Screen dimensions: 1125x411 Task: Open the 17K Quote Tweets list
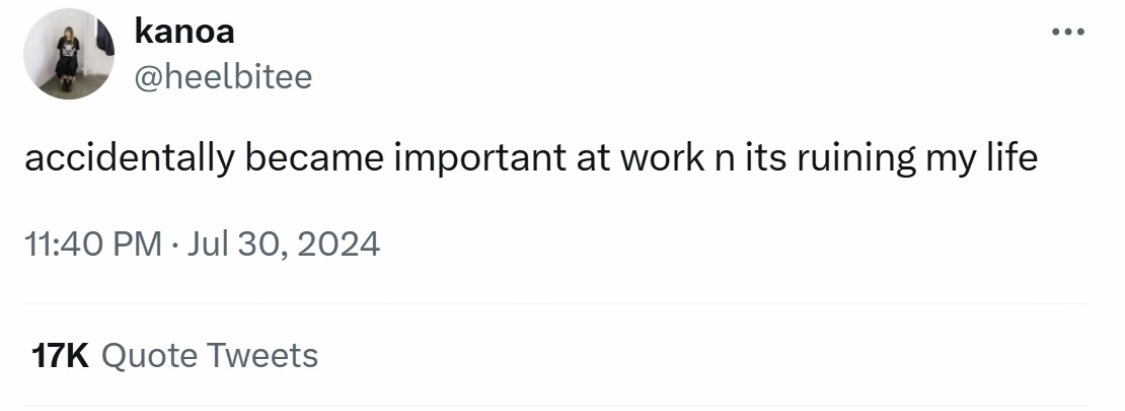tap(175, 355)
